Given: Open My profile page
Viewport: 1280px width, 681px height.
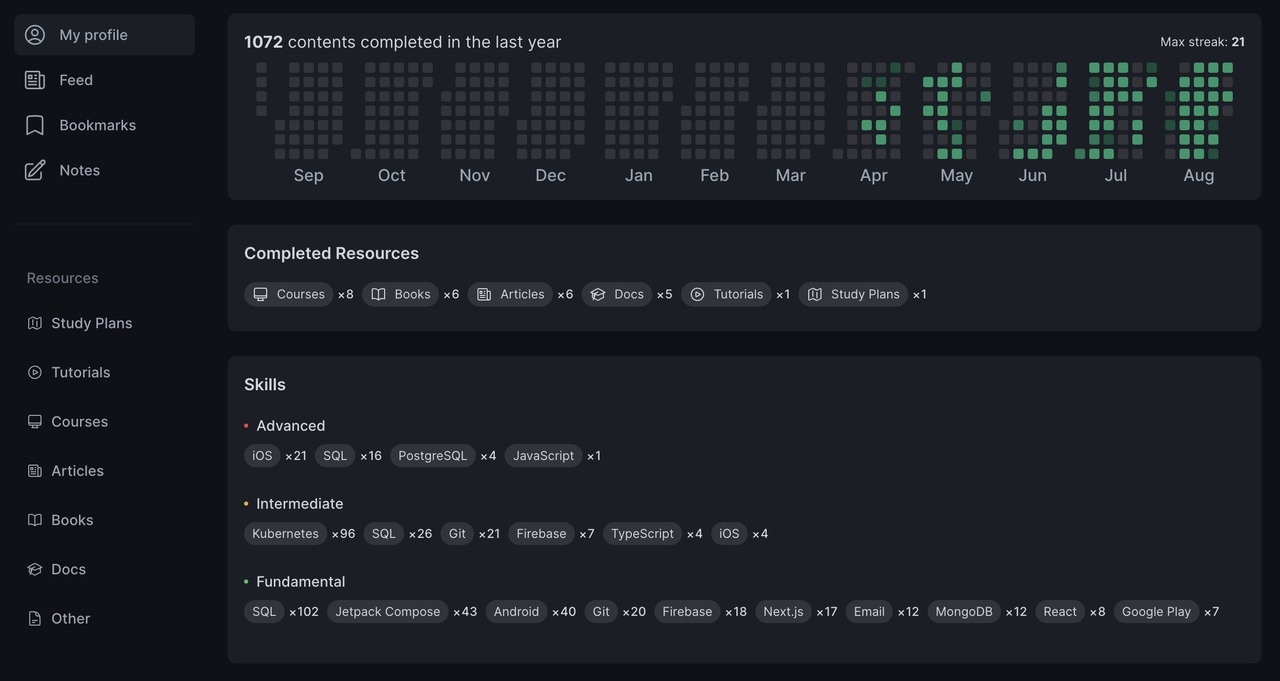Looking at the screenshot, I should pos(104,35).
